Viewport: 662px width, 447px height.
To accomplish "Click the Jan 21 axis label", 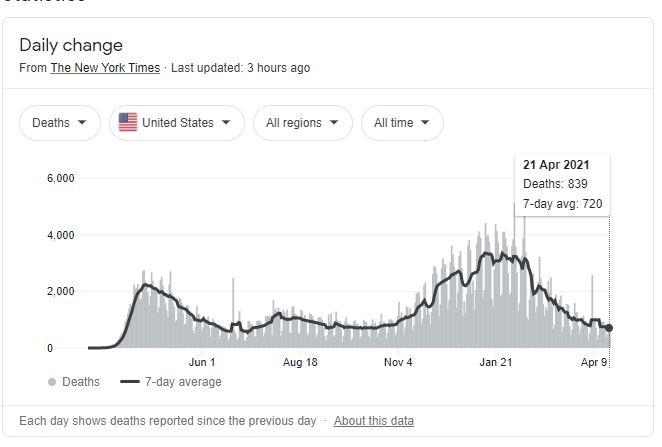I will (x=496, y=362).
